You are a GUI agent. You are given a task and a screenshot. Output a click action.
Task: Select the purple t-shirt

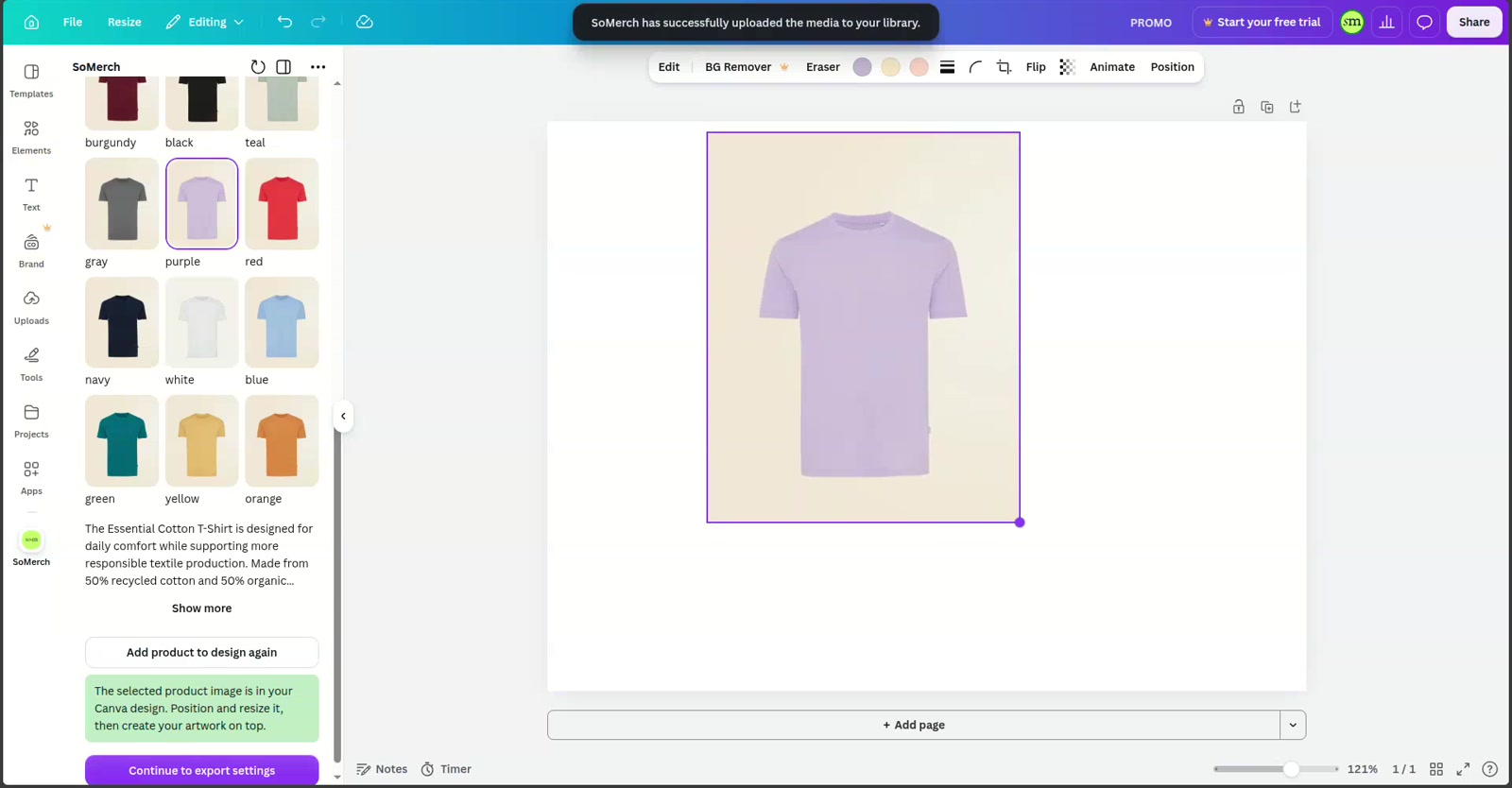(x=202, y=204)
